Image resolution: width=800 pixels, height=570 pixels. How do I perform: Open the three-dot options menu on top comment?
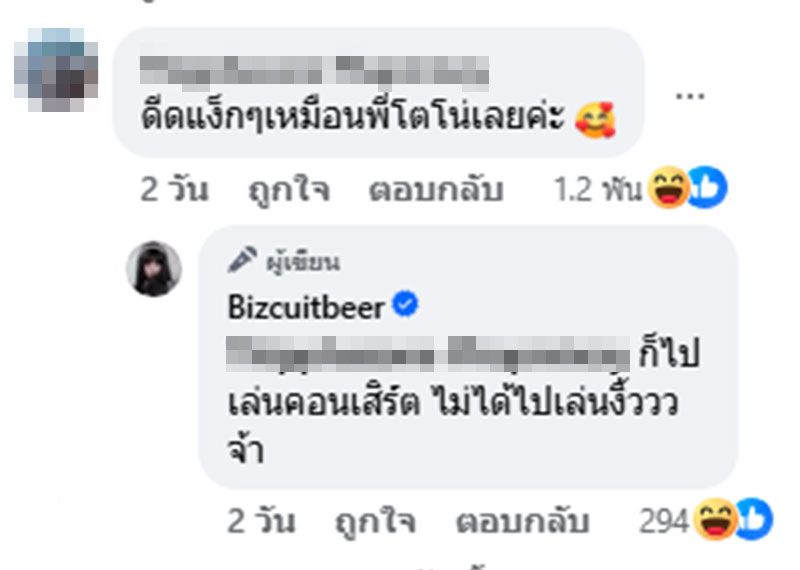(x=690, y=95)
